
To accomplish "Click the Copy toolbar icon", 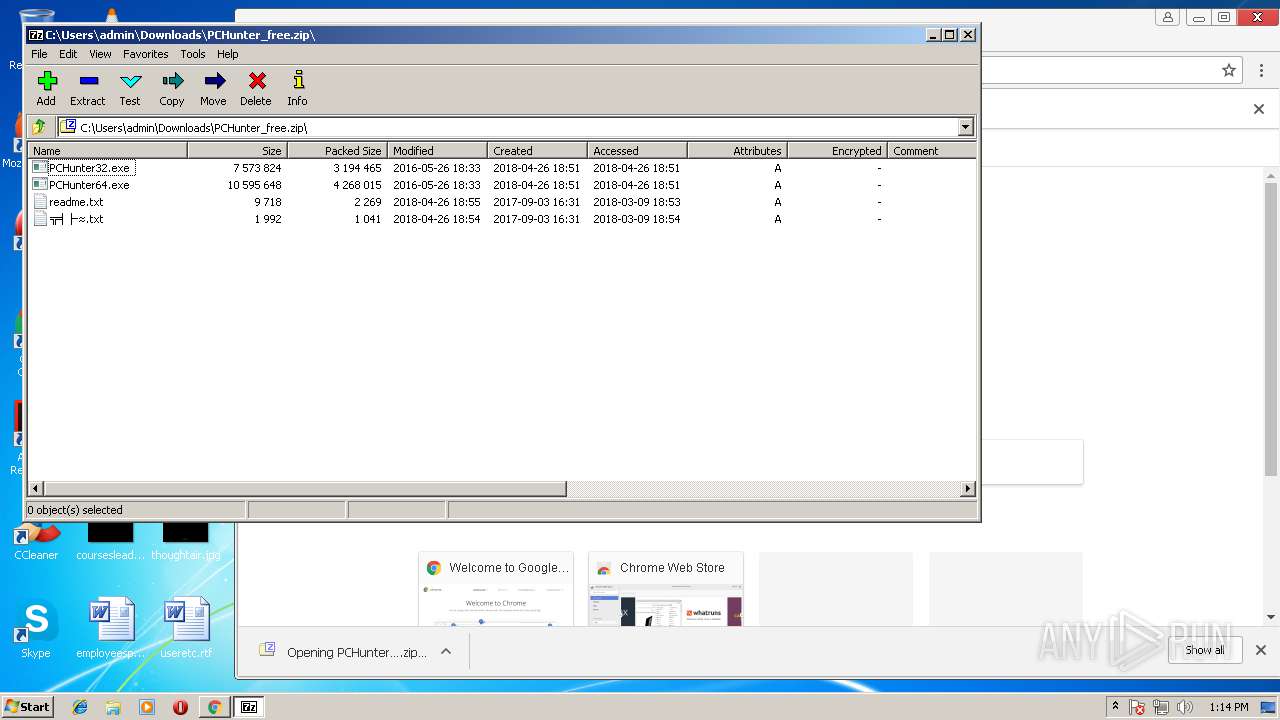I will pos(172,88).
